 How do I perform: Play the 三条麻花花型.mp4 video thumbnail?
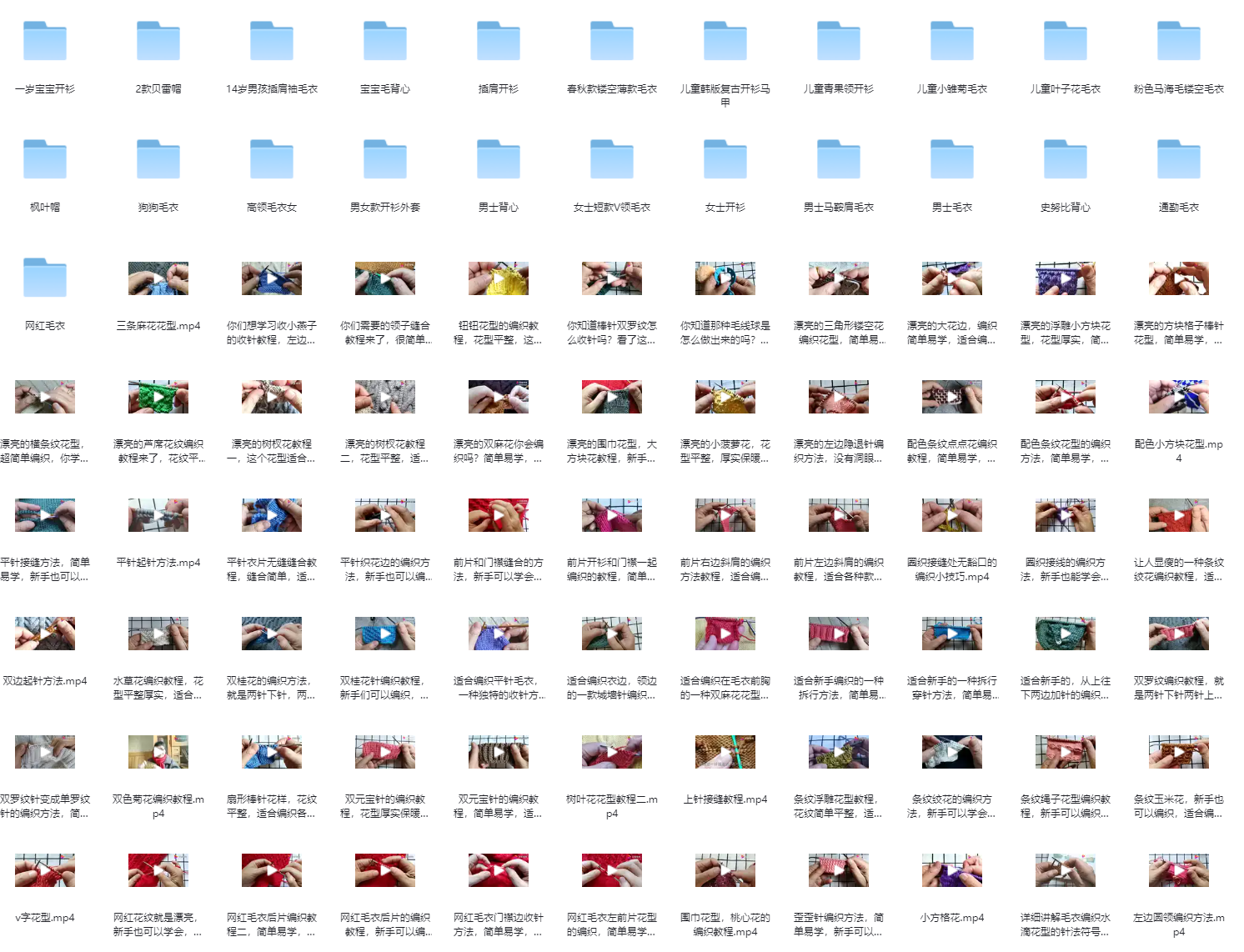158,278
